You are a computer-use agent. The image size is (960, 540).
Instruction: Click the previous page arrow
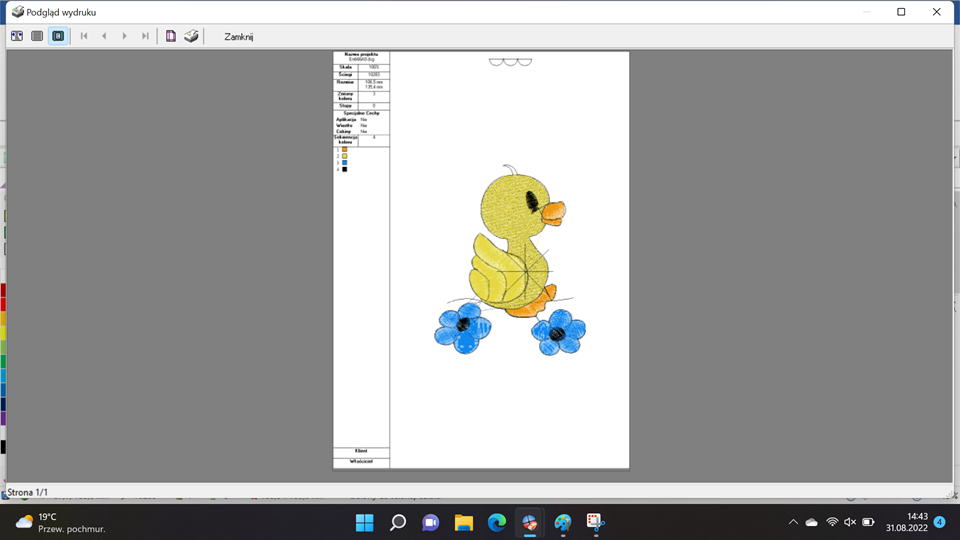104,36
